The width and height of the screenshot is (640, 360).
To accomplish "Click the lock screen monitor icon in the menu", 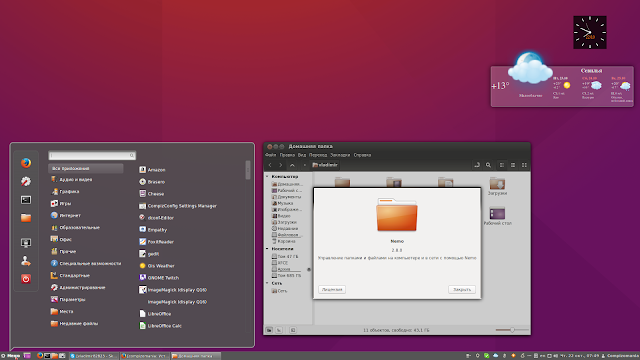I will click(x=26, y=243).
